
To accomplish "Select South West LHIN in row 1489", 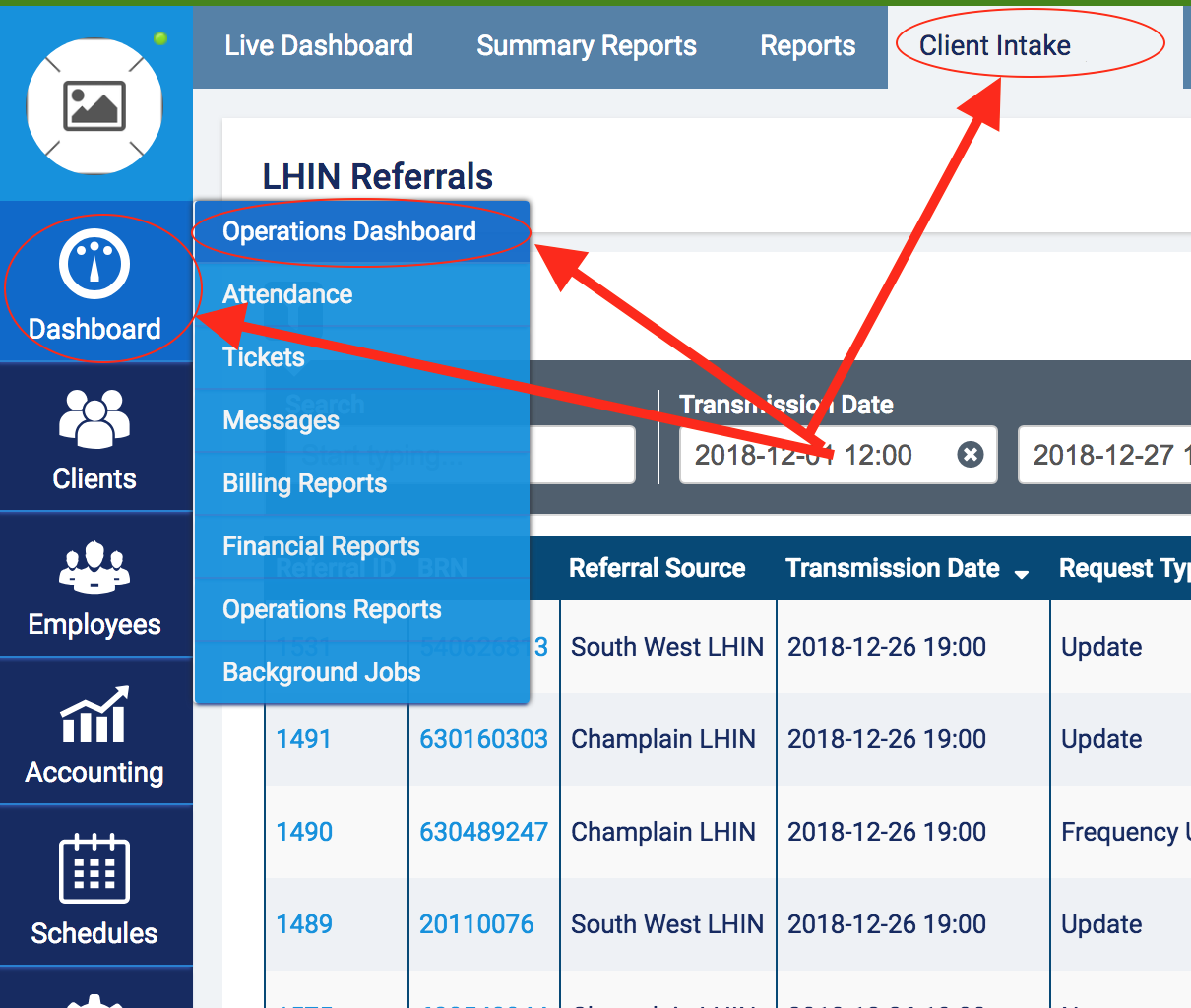I will coord(667,924).
